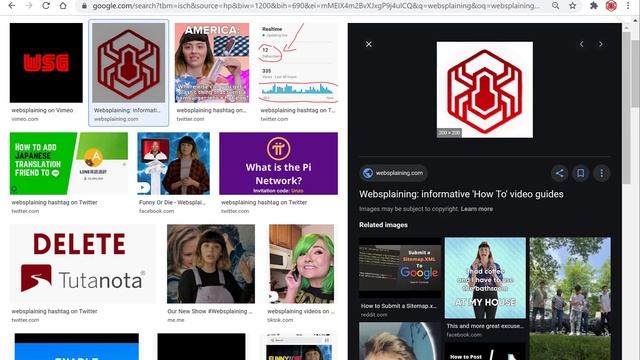
Task: Save image to collection bookmark icon
Action: [580, 173]
